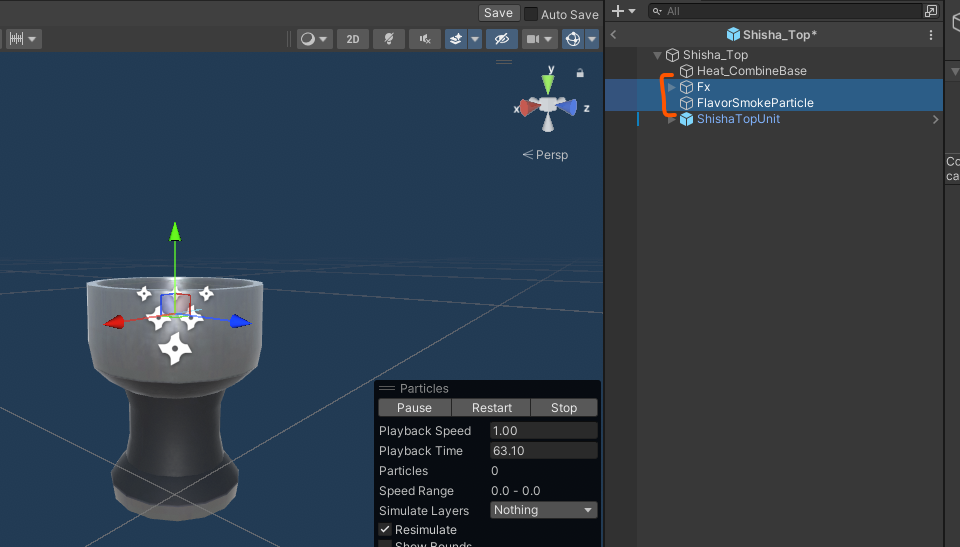Click the Z axis cone on orientation gizmo
This screenshot has height=547, width=960.
567,108
